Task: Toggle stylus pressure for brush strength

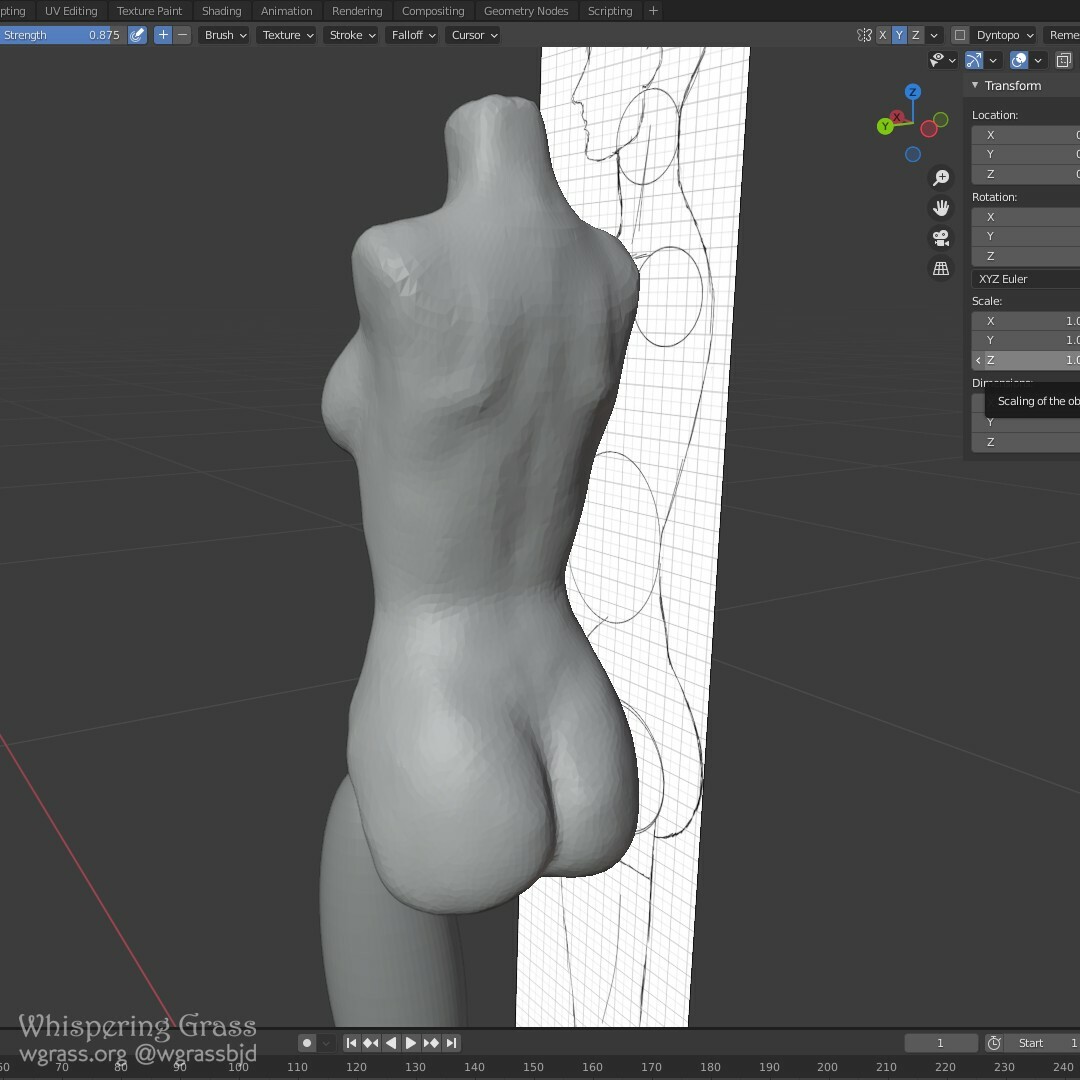Action: click(138, 35)
